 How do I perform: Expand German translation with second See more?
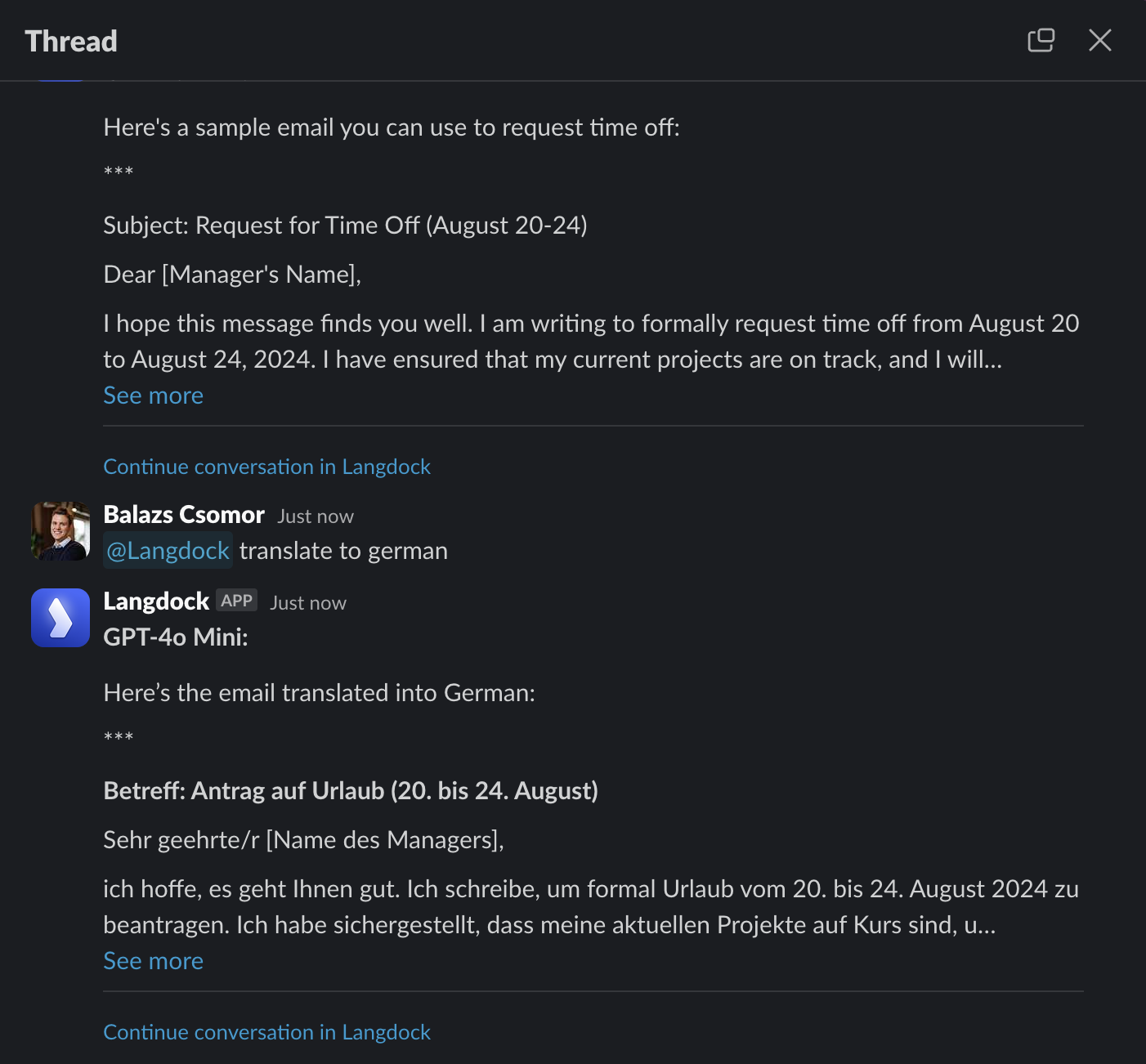point(153,961)
